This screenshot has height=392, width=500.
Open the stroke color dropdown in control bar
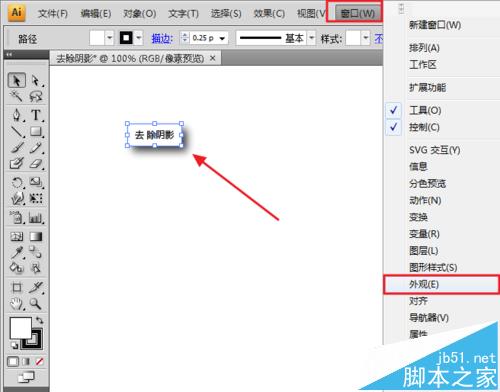click(x=139, y=38)
